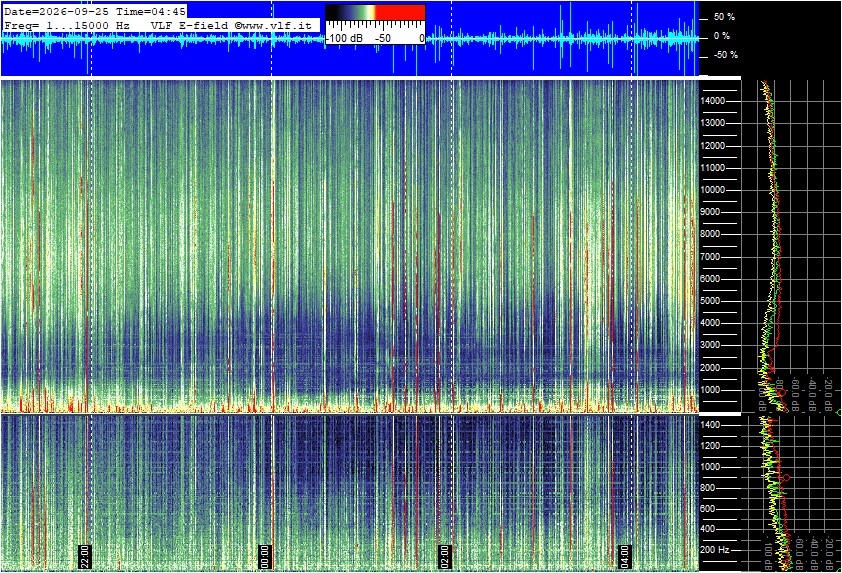Screen dimensions: 842x573
Task: Click the 10000 frequency axis label
Action: click(713, 190)
